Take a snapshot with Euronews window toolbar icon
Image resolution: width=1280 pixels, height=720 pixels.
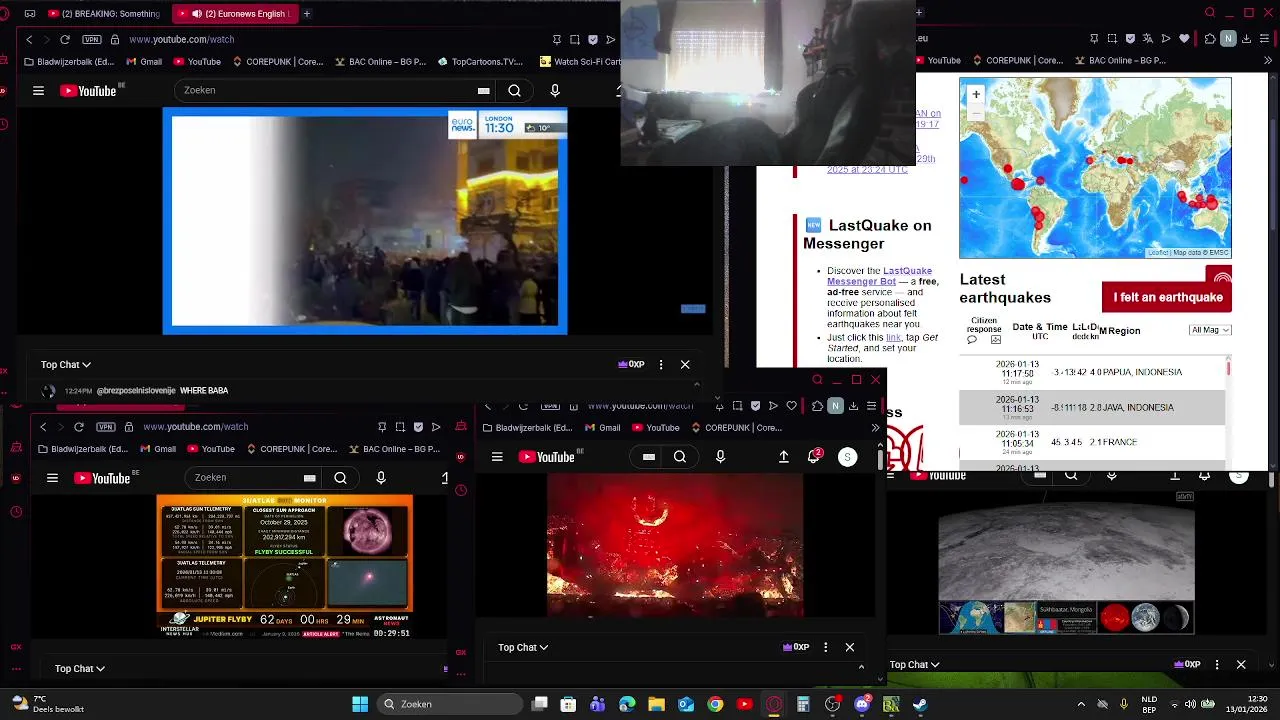point(575,39)
